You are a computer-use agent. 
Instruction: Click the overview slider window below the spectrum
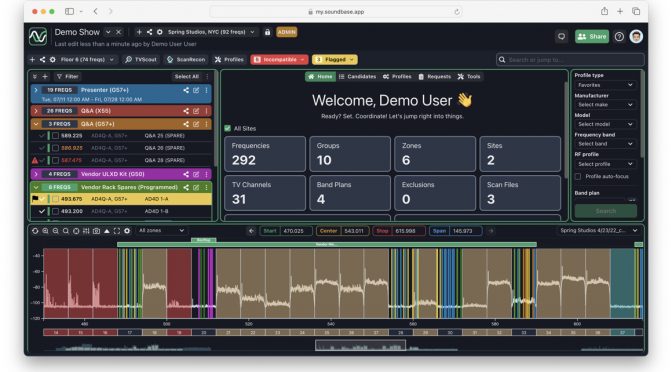pyautogui.click(x=360, y=345)
